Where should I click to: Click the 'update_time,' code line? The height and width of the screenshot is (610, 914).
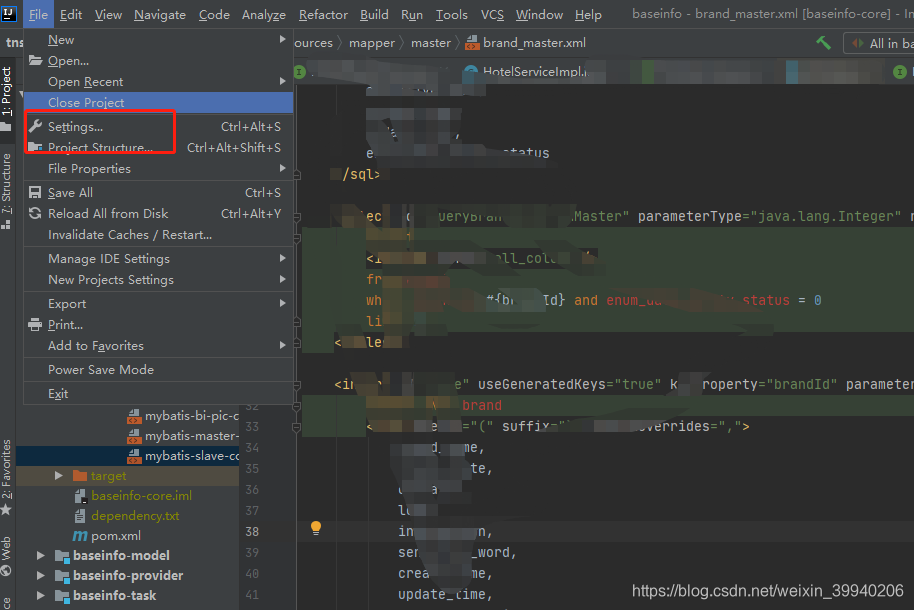tap(445, 594)
